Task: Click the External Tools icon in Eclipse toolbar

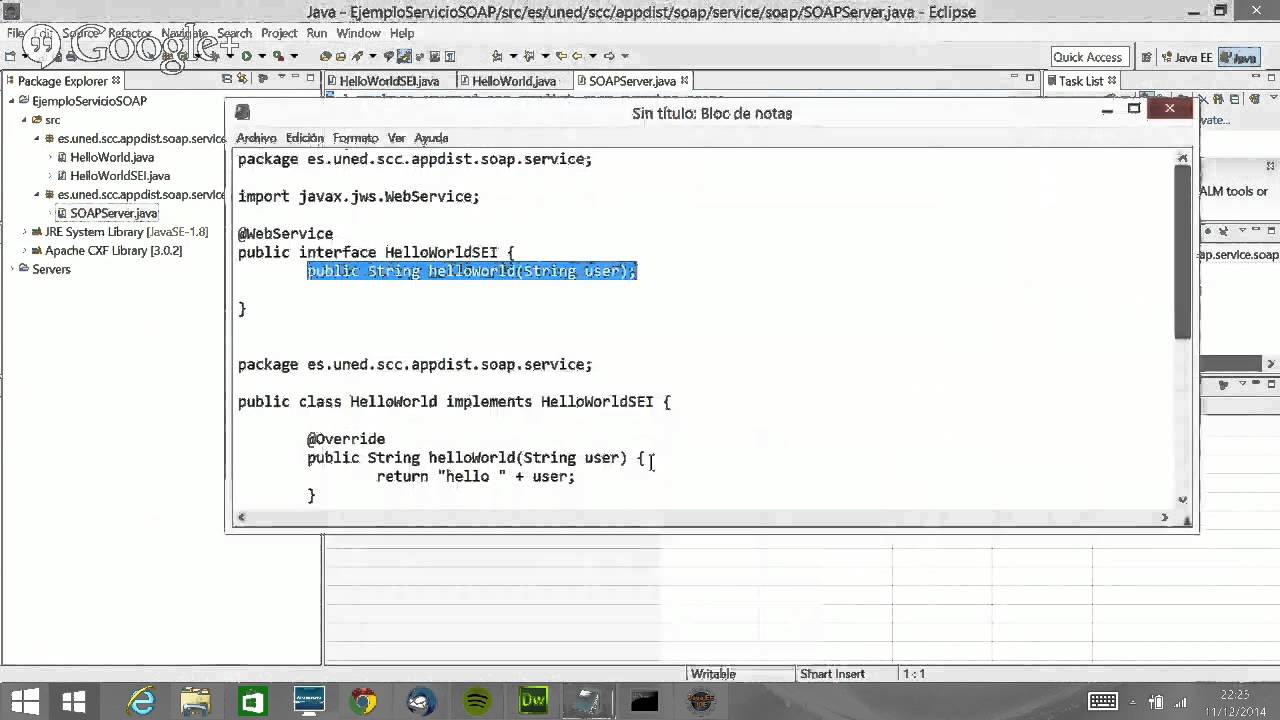Action: coord(279,56)
